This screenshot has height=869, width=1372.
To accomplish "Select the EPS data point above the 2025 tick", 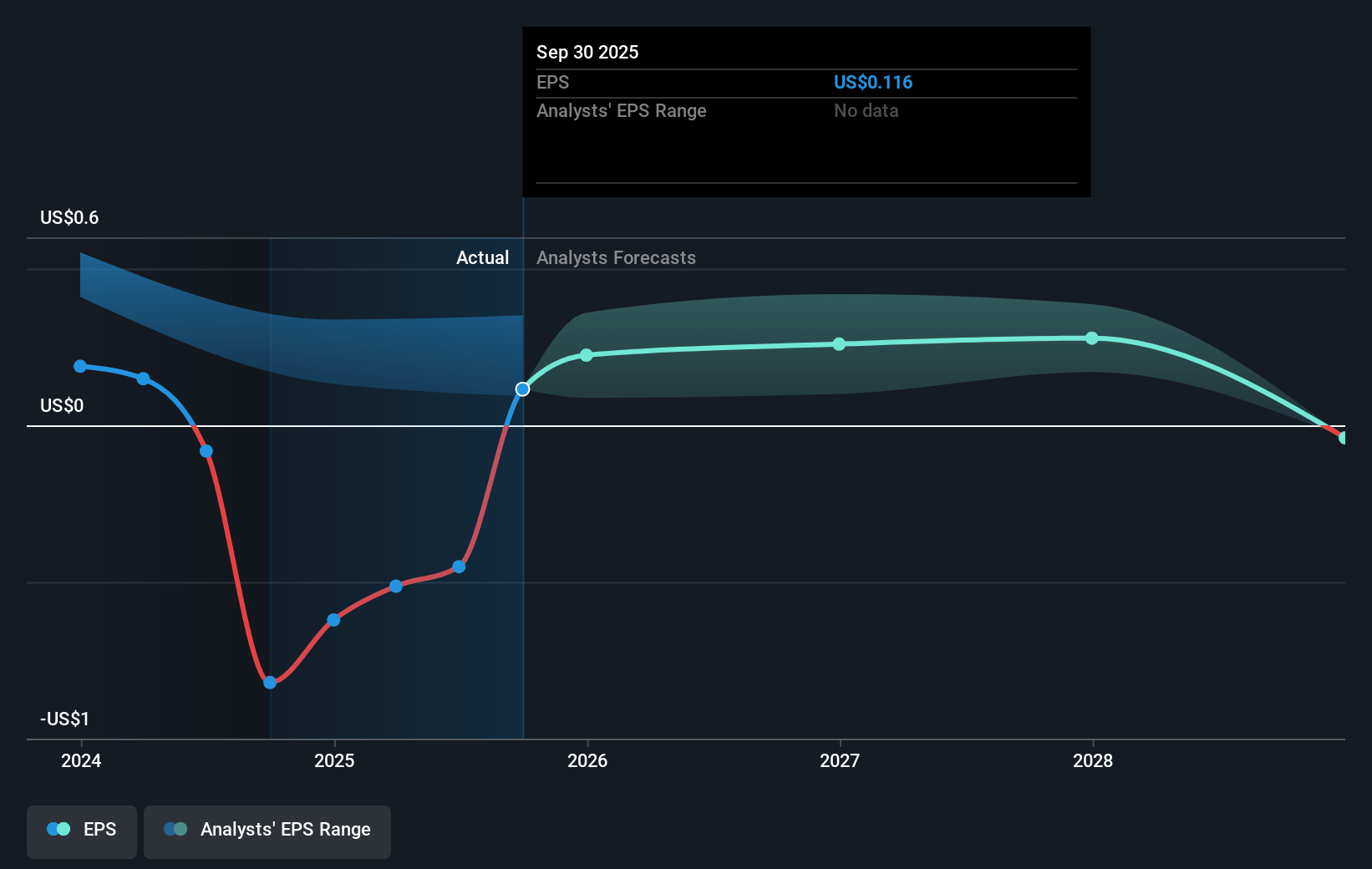I will (x=333, y=620).
